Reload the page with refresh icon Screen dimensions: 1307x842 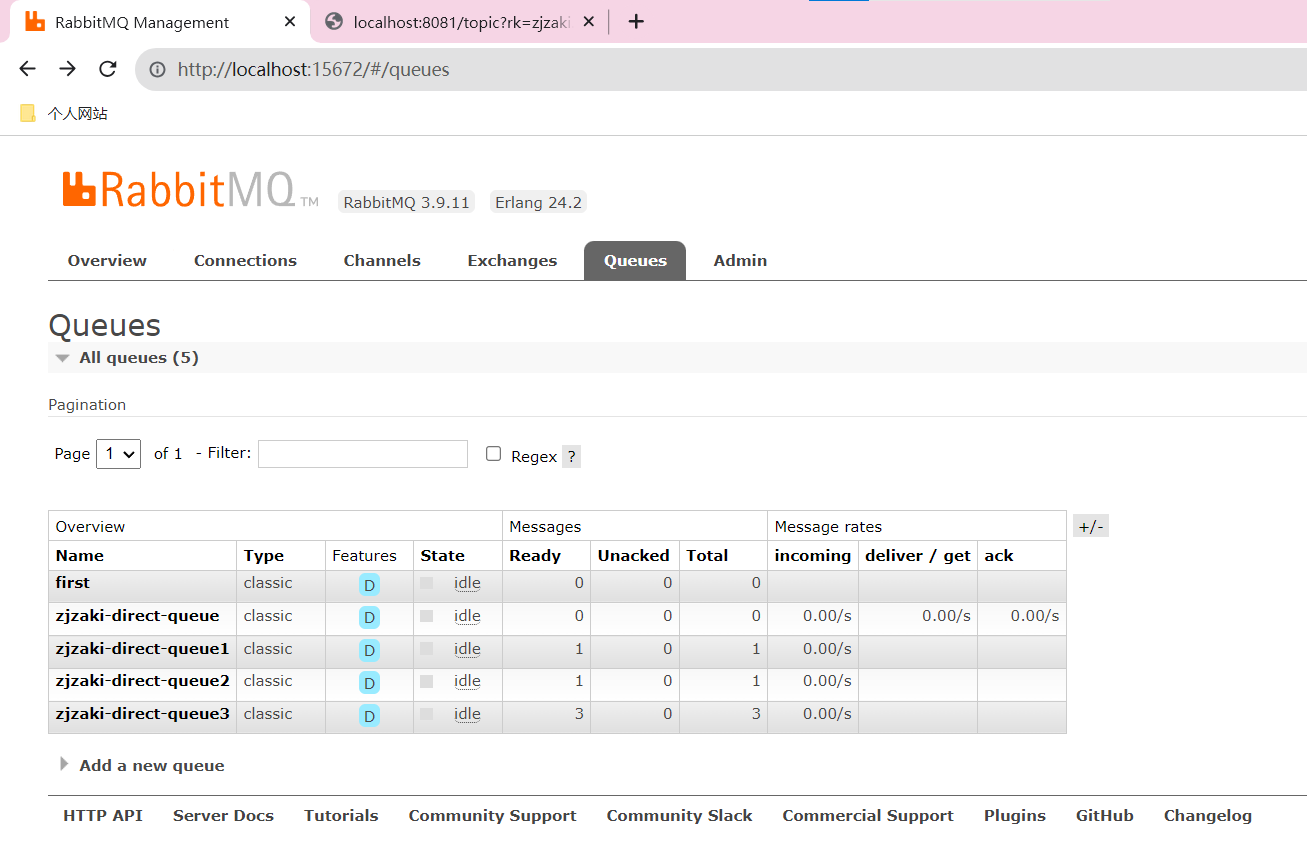(107, 69)
